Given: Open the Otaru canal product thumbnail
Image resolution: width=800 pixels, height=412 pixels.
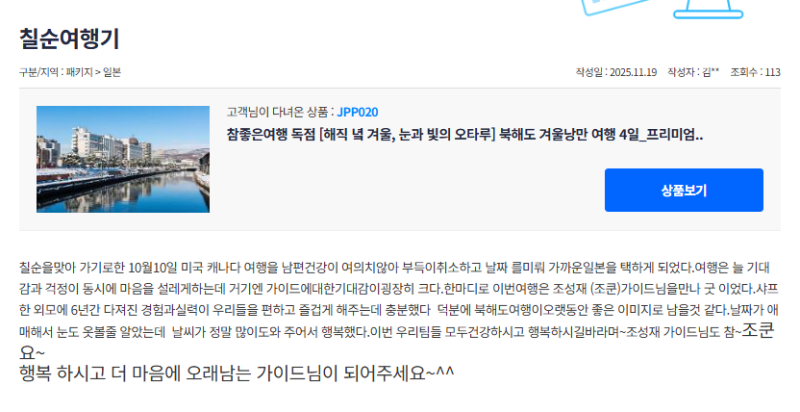Looking at the screenshot, I should [x=123, y=159].
